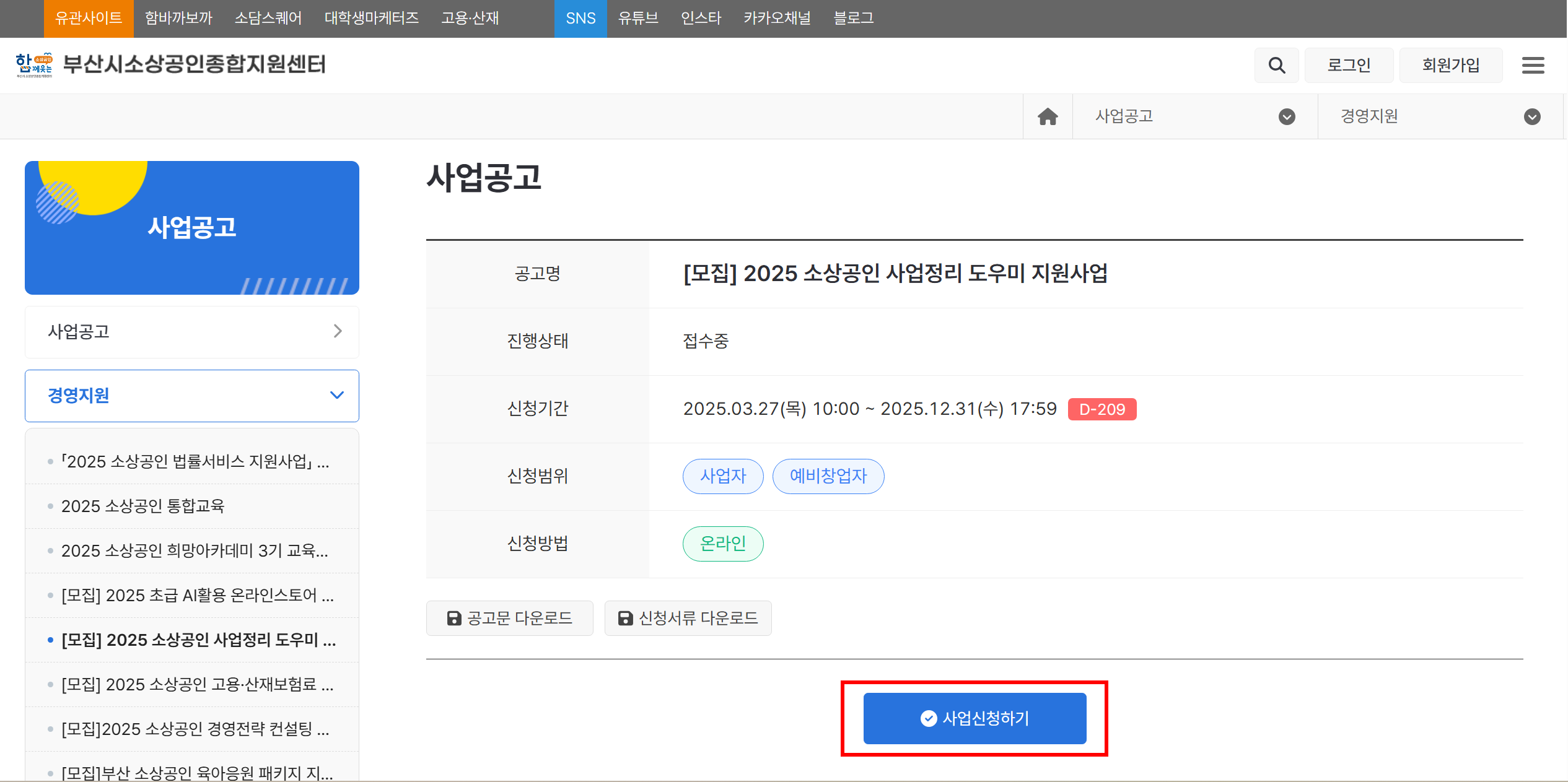Open the 사업공고 sidebar arrow
1568x782 pixels.
(338, 332)
